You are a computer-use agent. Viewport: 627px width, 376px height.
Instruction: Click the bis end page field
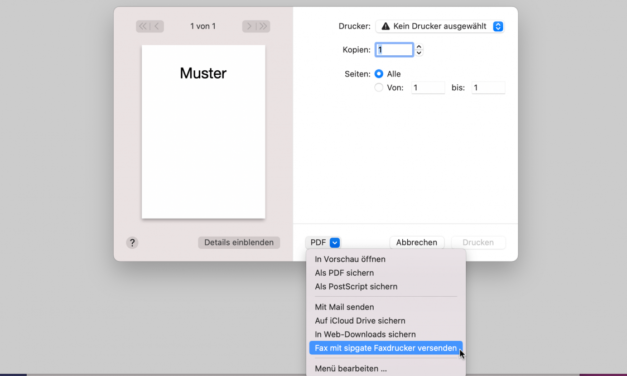point(488,88)
